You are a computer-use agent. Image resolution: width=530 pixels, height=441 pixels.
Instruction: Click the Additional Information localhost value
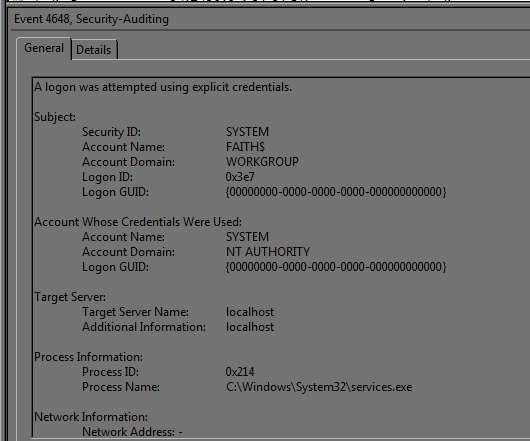click(250, 327)
